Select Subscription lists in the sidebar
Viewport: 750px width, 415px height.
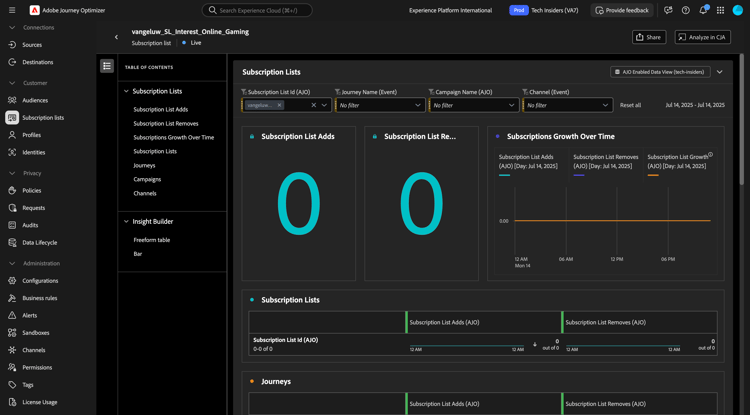[x=43, y=118]
